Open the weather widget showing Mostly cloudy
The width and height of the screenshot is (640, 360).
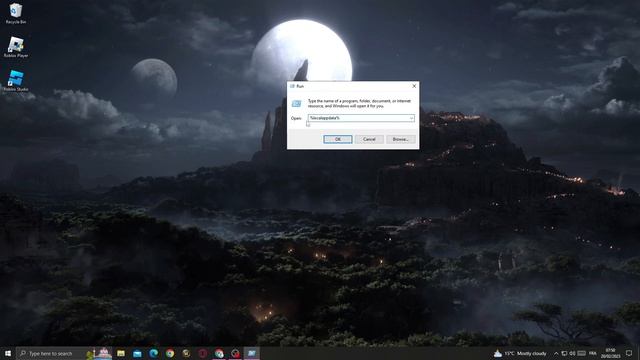[520, 353]
